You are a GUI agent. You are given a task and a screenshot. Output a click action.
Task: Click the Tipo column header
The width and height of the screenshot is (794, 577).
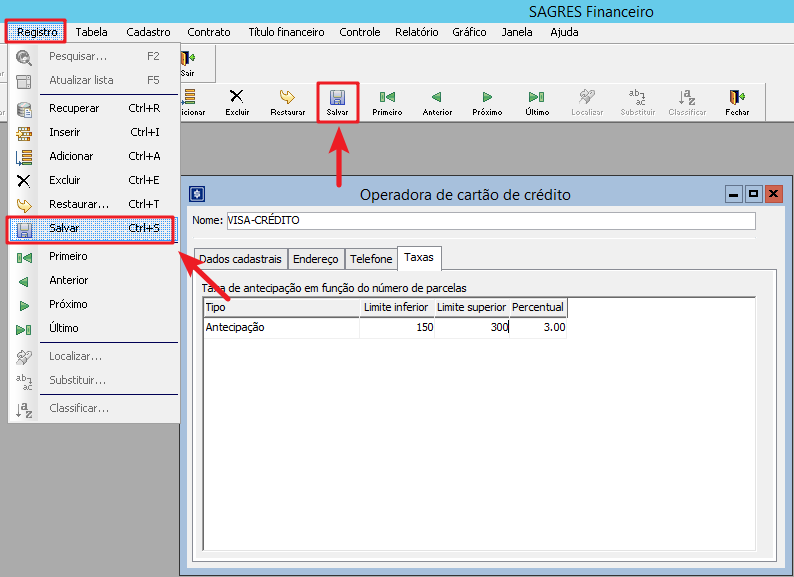pos(282,307)
